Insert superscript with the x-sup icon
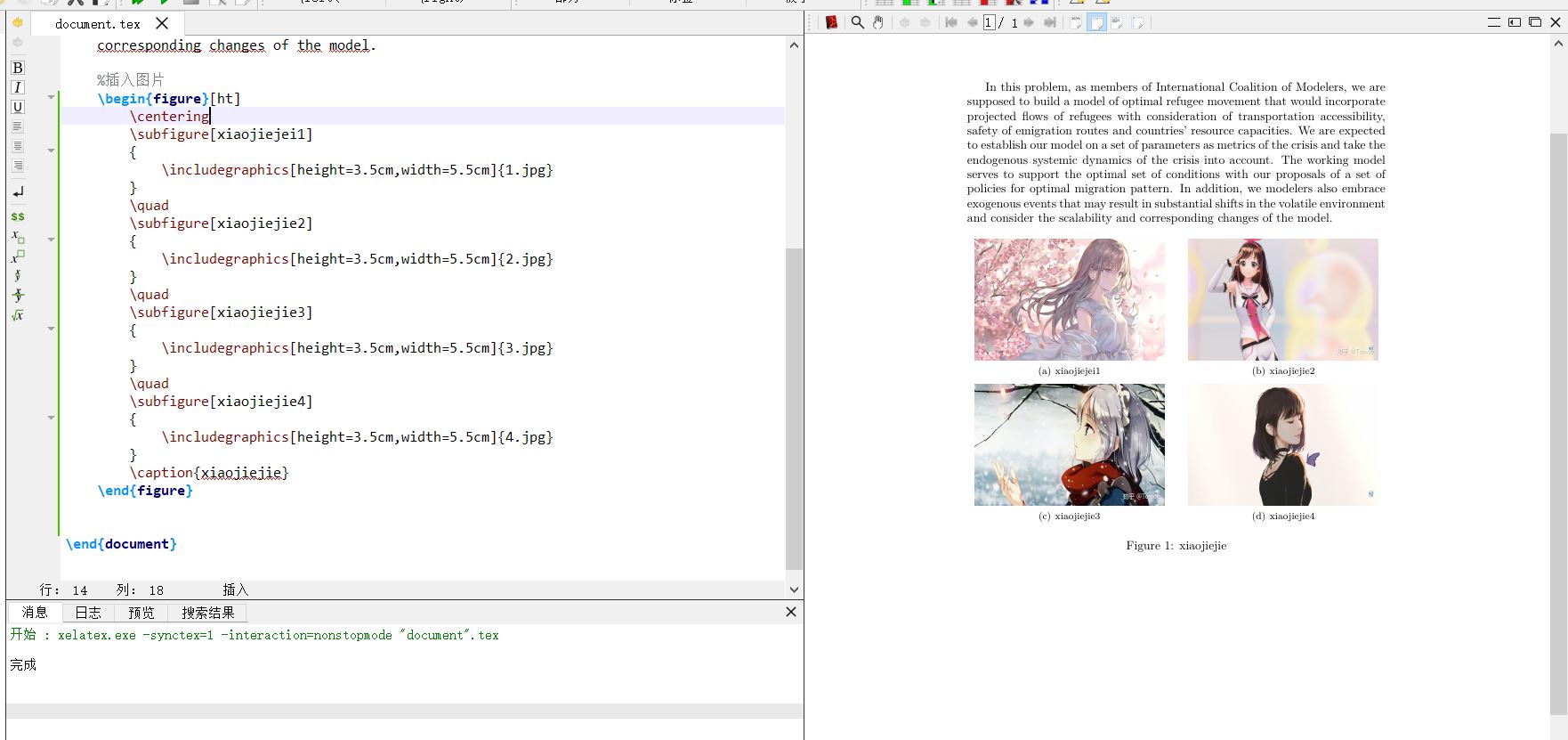Viewport: 1568px width, 740px height. 18,256
